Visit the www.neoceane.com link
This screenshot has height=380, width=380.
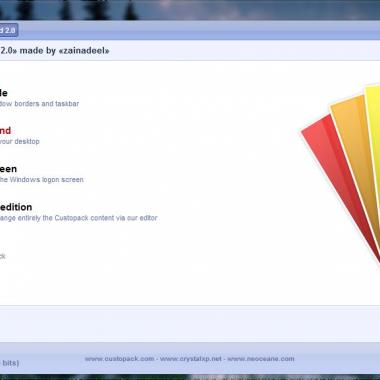tap(261, 359)
